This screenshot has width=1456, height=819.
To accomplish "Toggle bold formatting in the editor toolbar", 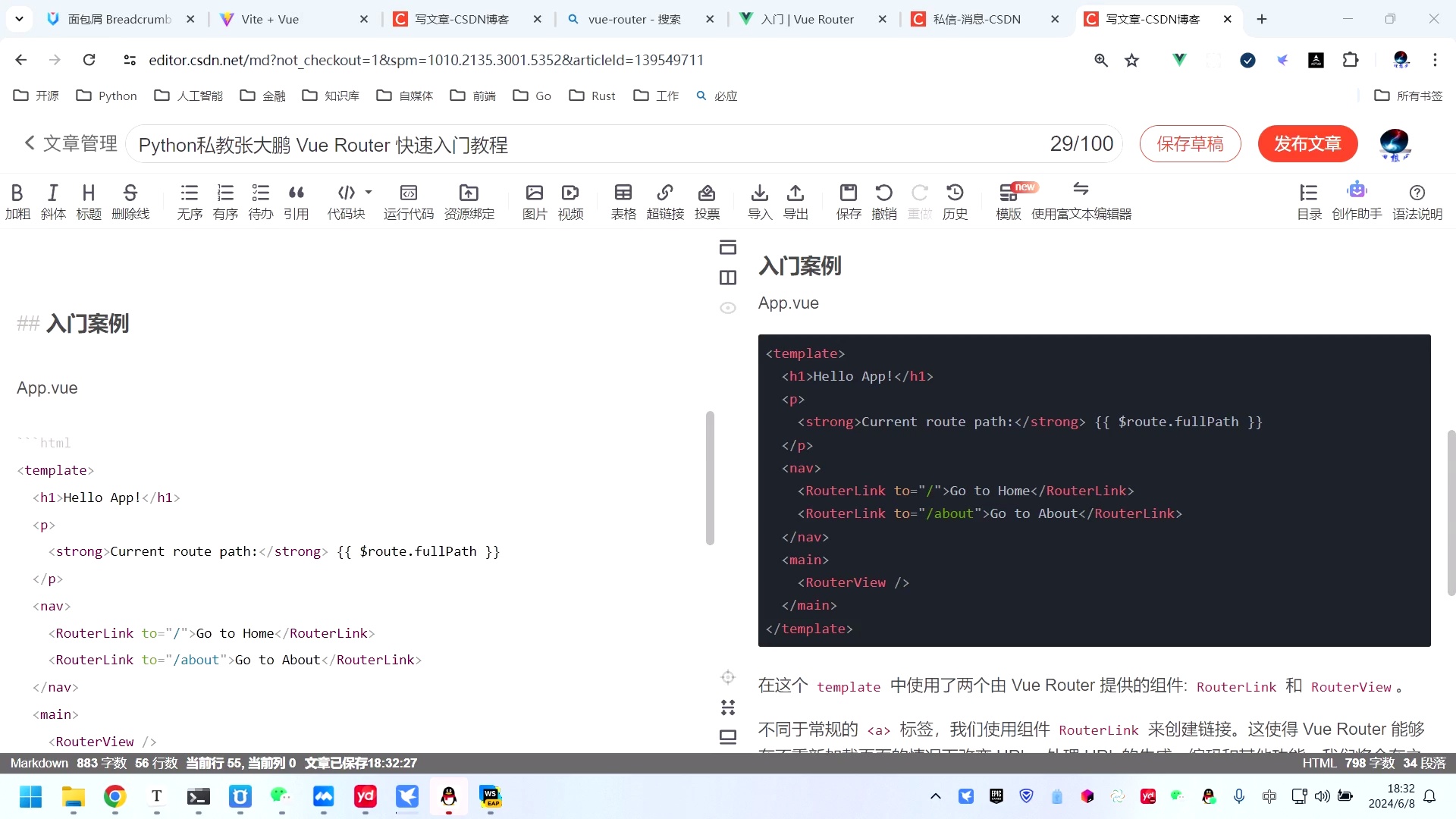I will pyautogui.click(x=17, y=199).
